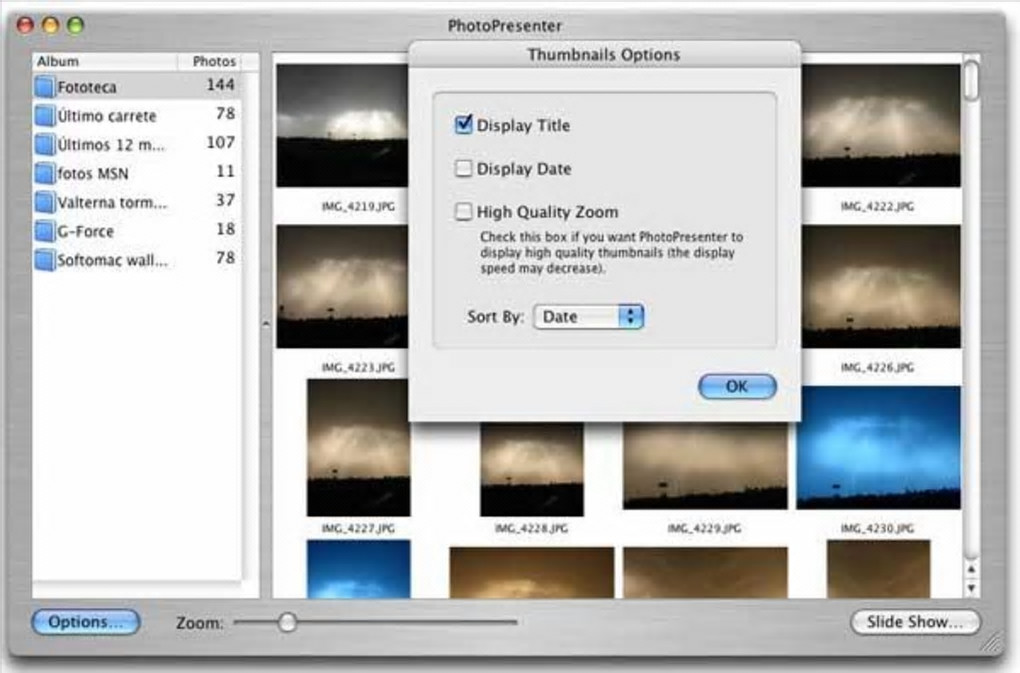The image size is (1020, 673).
Task: Click the photo count 144 for Fototeca
Action: (221, 85)
